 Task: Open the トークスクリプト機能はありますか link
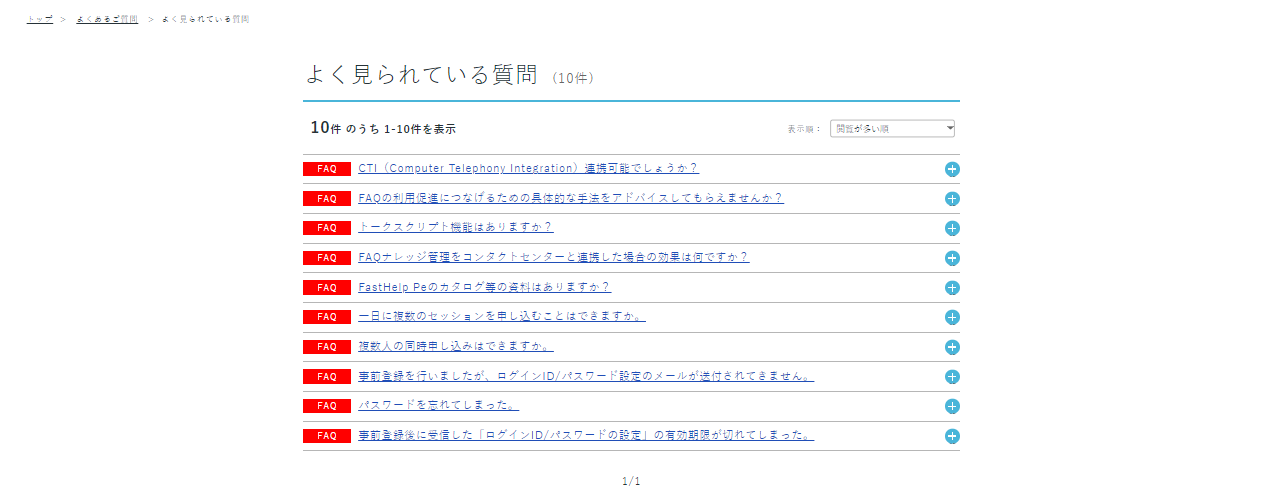(455, 228)
